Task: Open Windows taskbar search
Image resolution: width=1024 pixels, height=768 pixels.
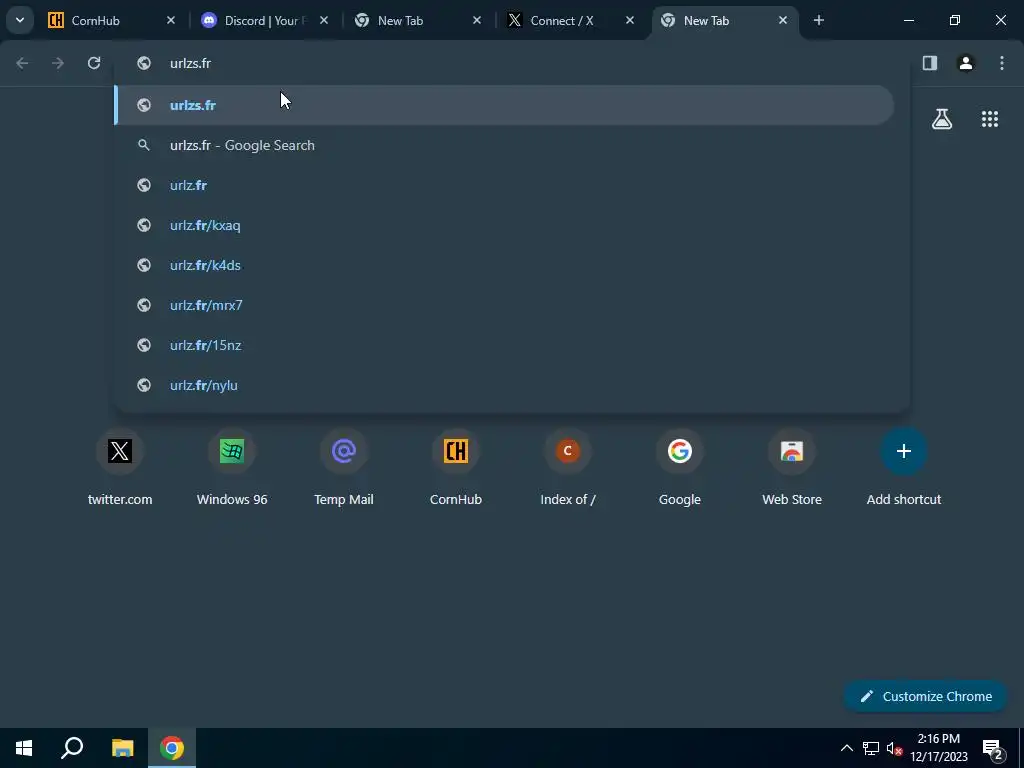Action: tap(72, 748)
